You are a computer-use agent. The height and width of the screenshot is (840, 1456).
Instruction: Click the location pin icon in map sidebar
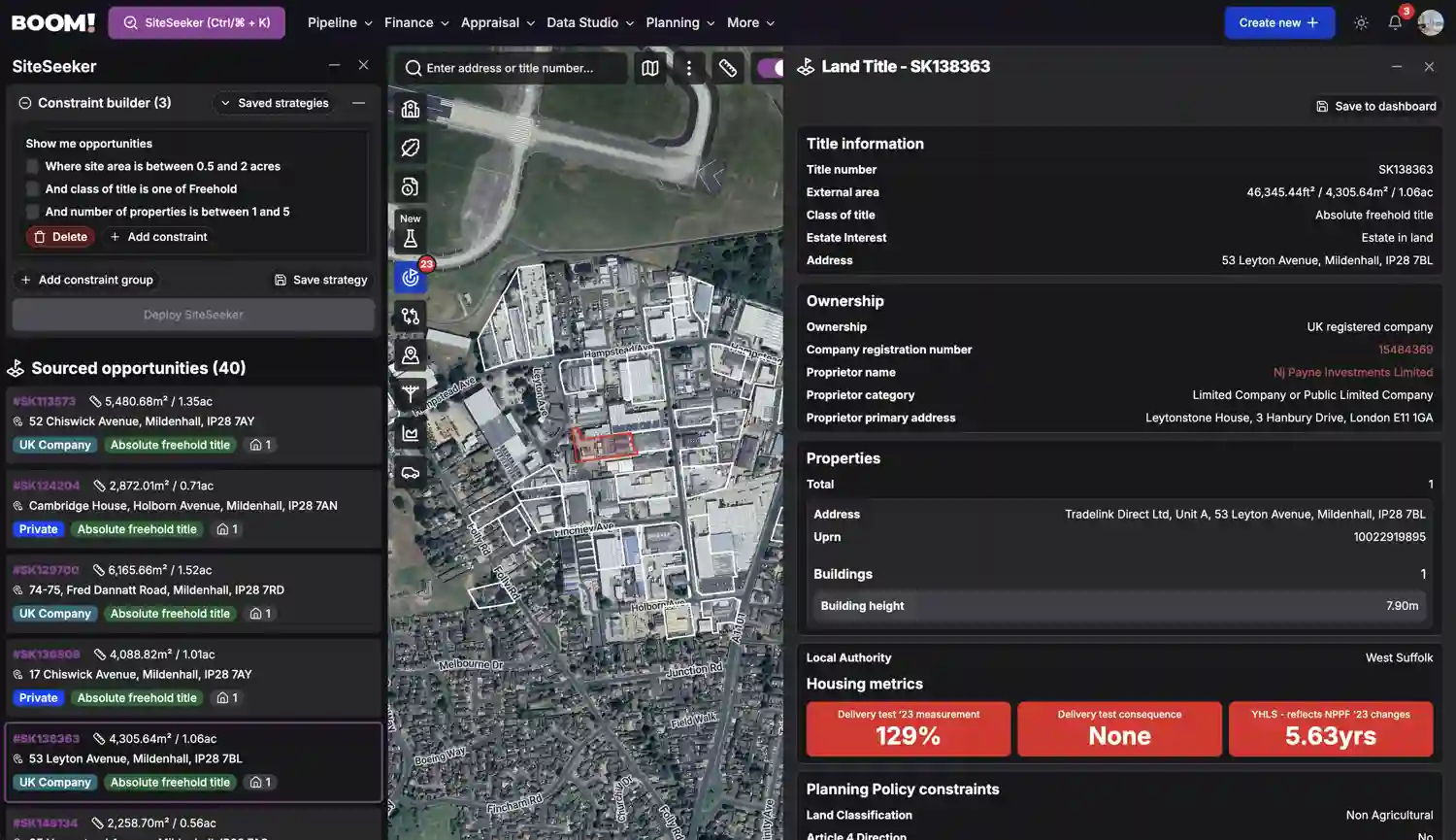[411, 355]
